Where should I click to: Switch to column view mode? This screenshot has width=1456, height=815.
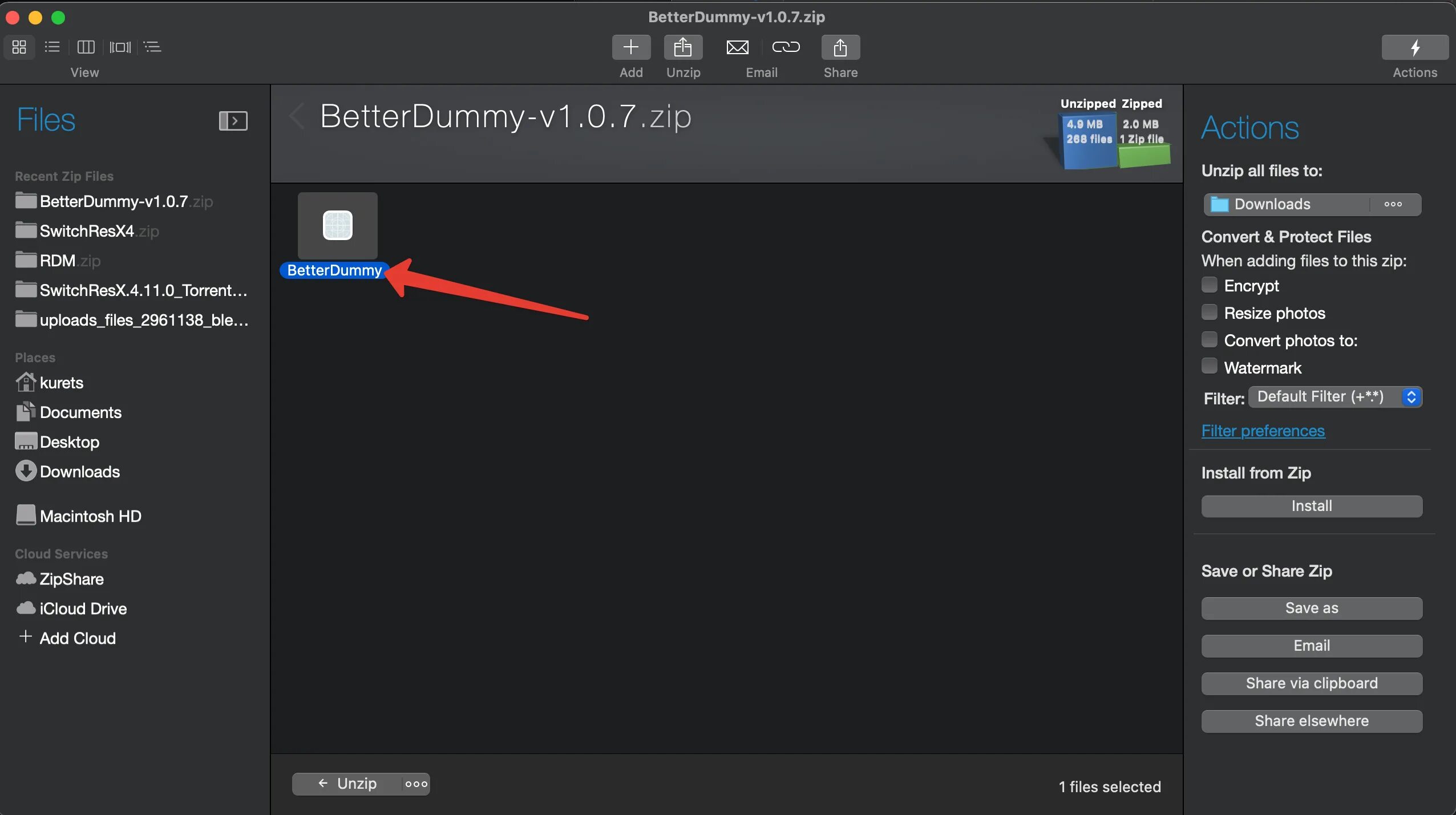point(86,47)
